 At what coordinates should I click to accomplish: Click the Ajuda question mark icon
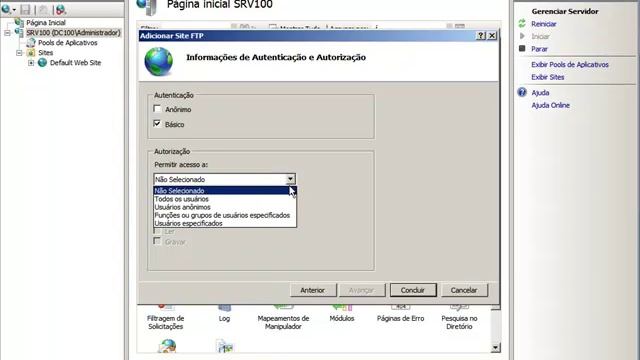click(x=522, y=92)
